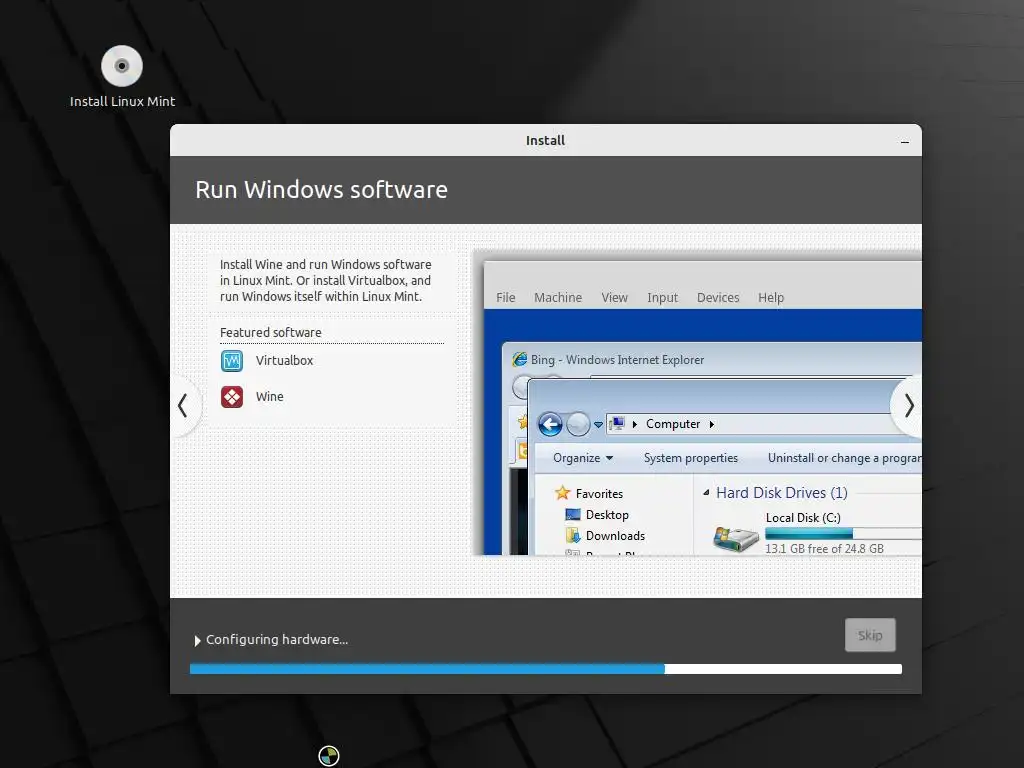Click the Virtualbox application icon
The image size is (1024, 768).
[x=232, y=360]
